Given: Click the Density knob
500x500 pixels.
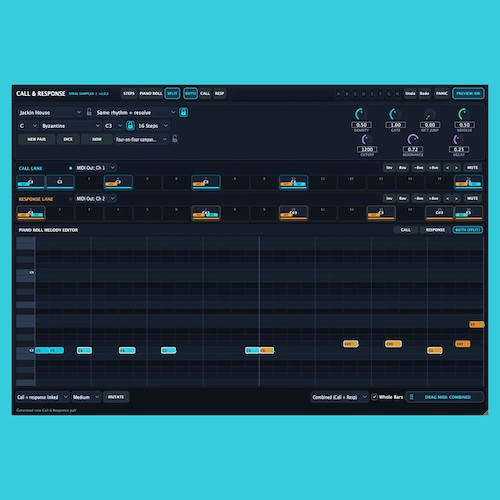Looking at the screenshot, I should coord(361,114).
